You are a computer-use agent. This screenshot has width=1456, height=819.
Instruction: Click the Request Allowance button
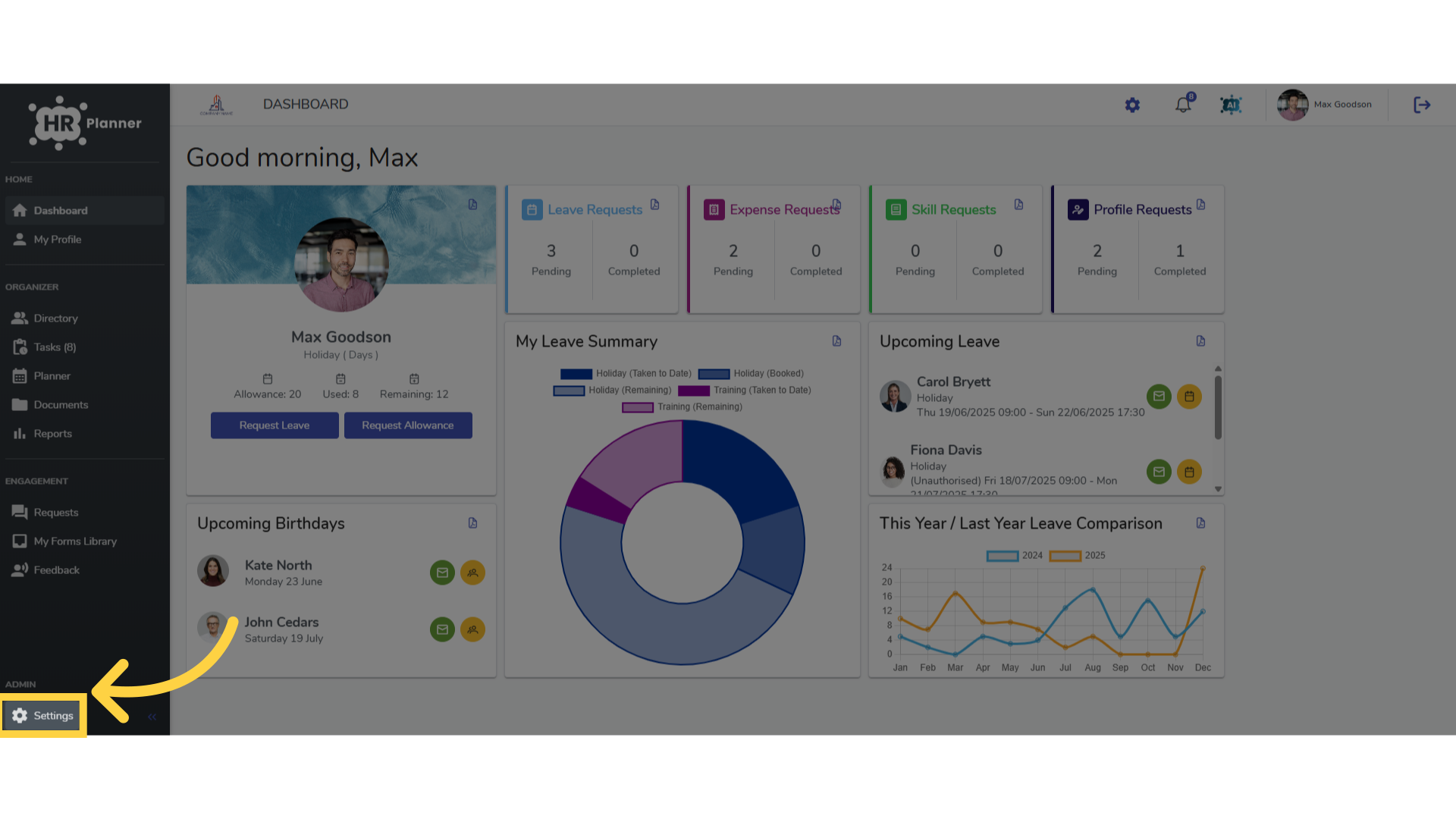(408, 425)
